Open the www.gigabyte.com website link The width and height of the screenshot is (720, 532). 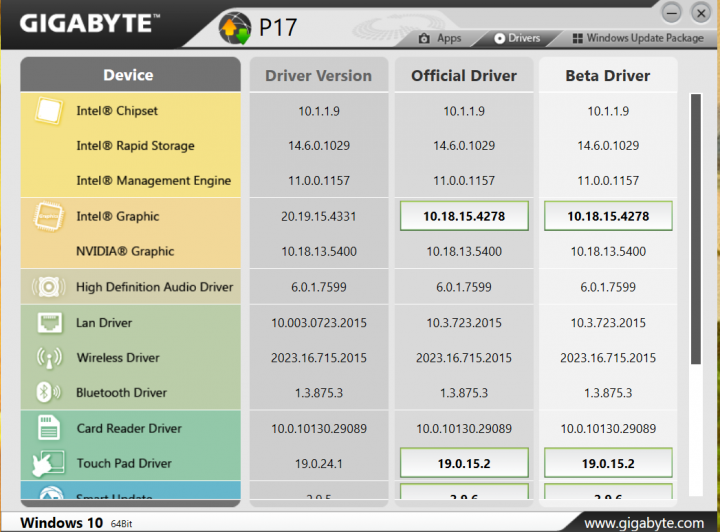(644, 523)
